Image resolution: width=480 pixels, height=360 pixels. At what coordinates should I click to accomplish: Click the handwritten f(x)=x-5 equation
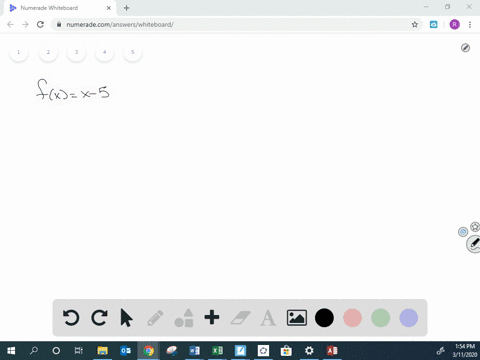point(73,89)
